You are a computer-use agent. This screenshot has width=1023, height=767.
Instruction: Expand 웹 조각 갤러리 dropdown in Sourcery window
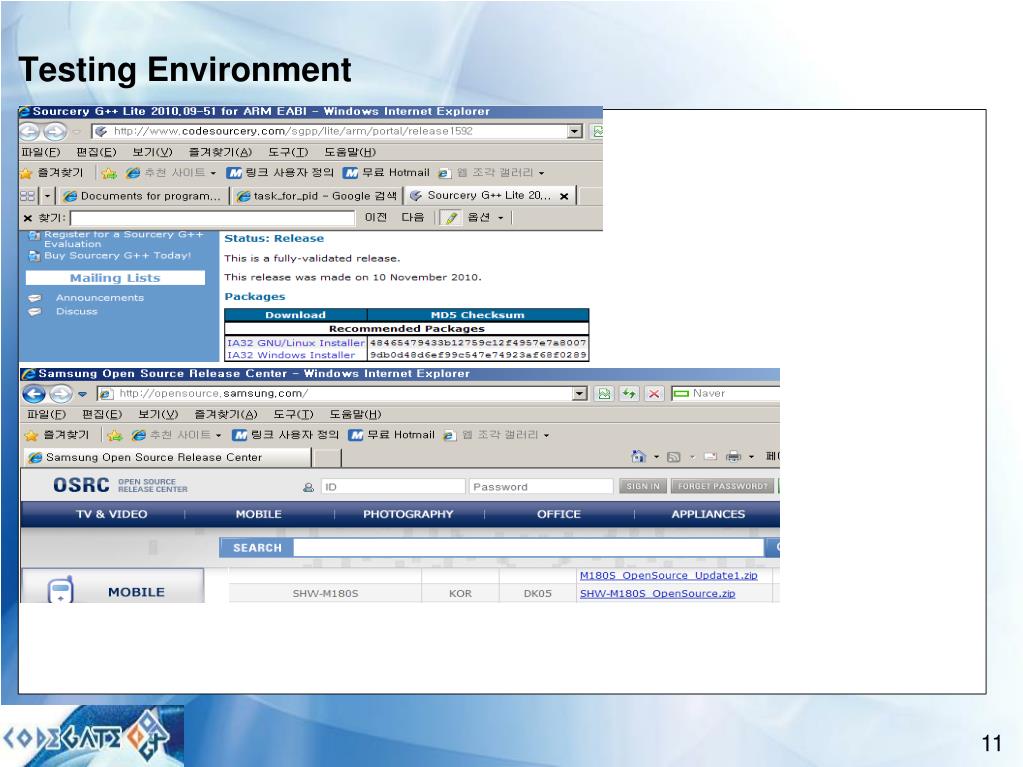542,173
